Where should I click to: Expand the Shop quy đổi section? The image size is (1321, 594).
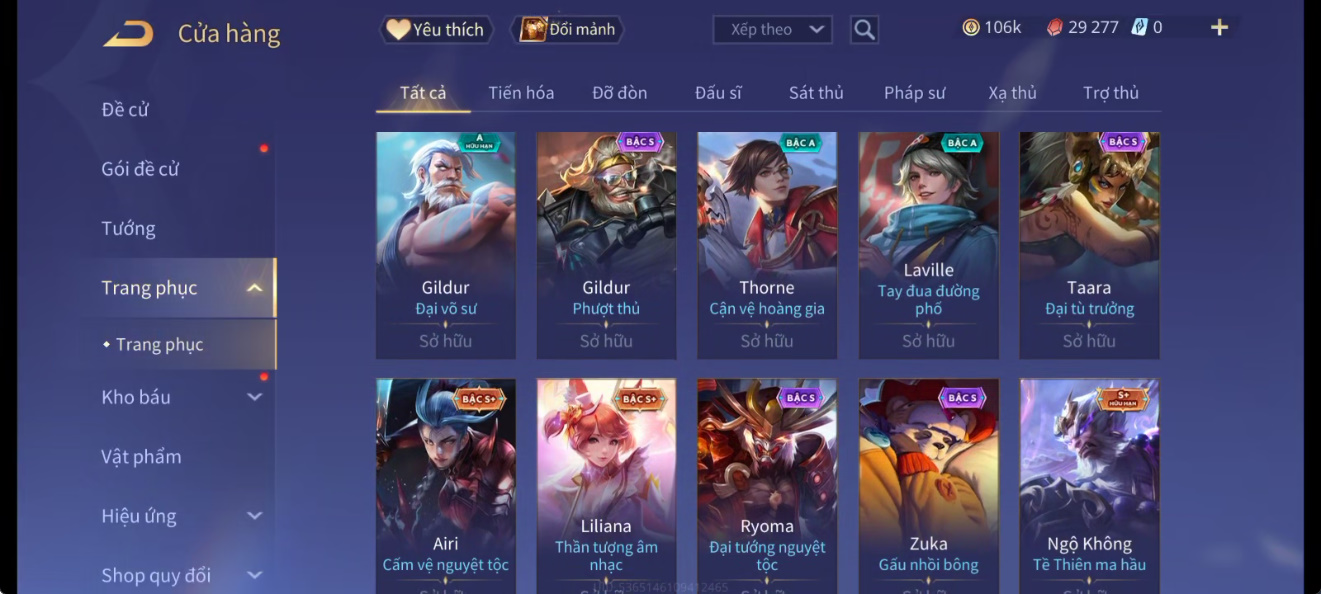click(255, 575)
